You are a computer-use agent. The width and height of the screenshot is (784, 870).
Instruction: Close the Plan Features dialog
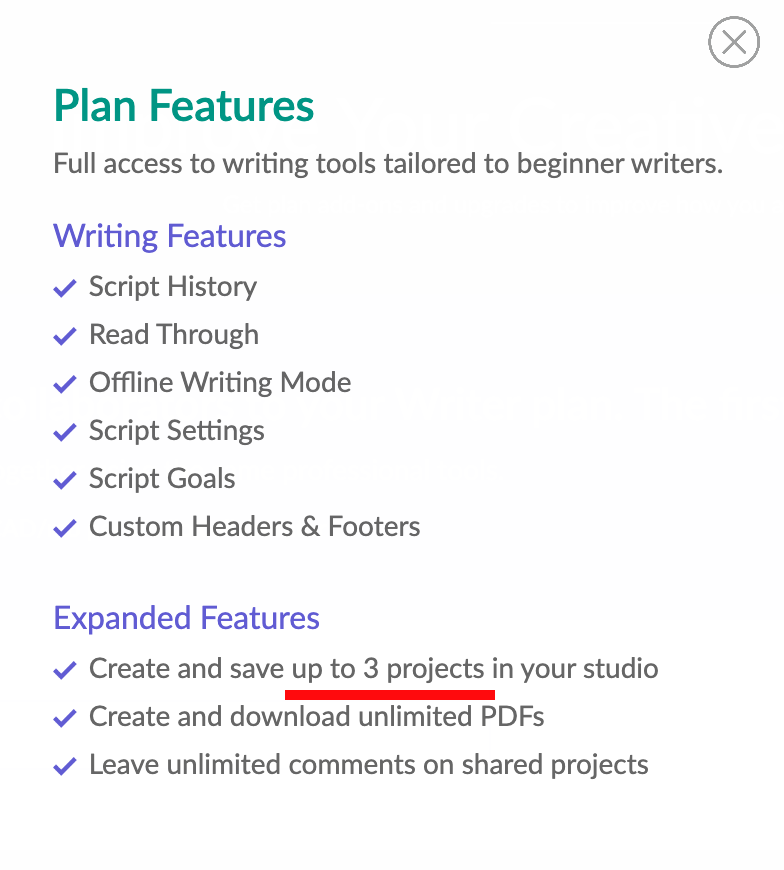pos(734,42)
